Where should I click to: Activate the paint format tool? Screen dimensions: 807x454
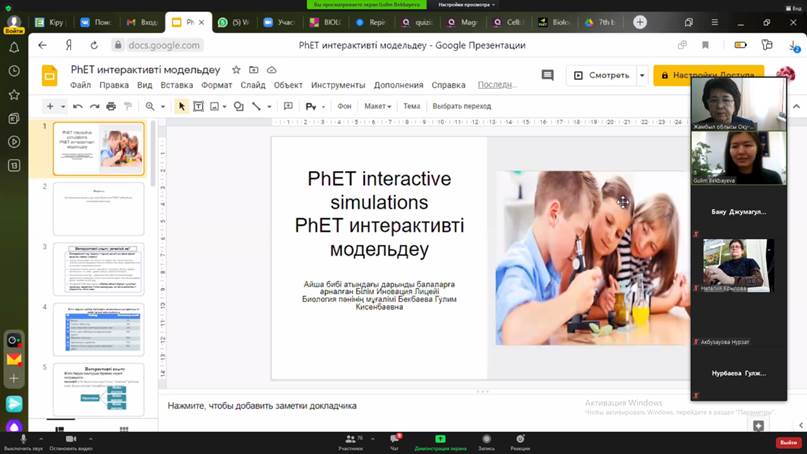pos(128,106)
